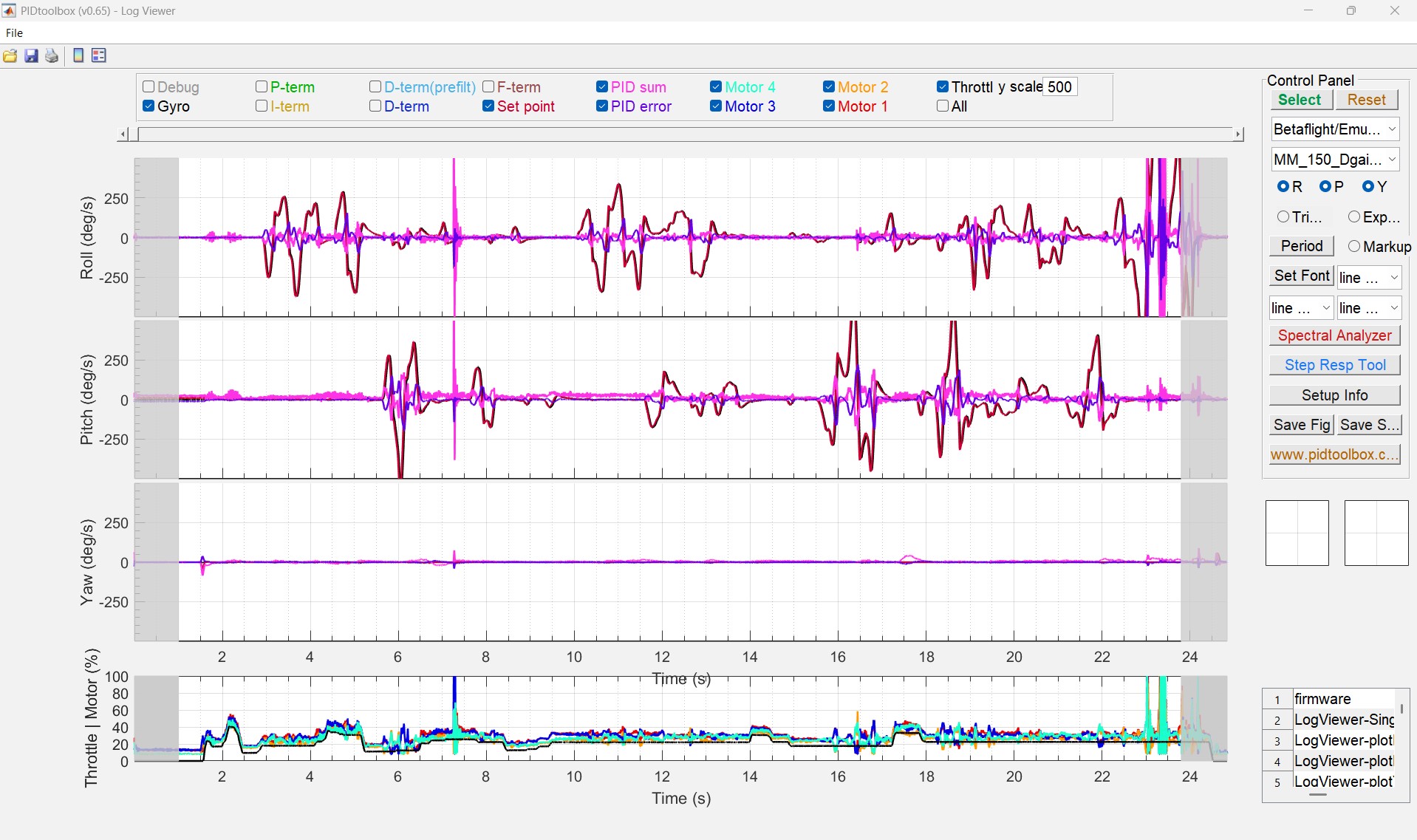
Task: Select the firmware row in the list
Action: pos(1341,699)
